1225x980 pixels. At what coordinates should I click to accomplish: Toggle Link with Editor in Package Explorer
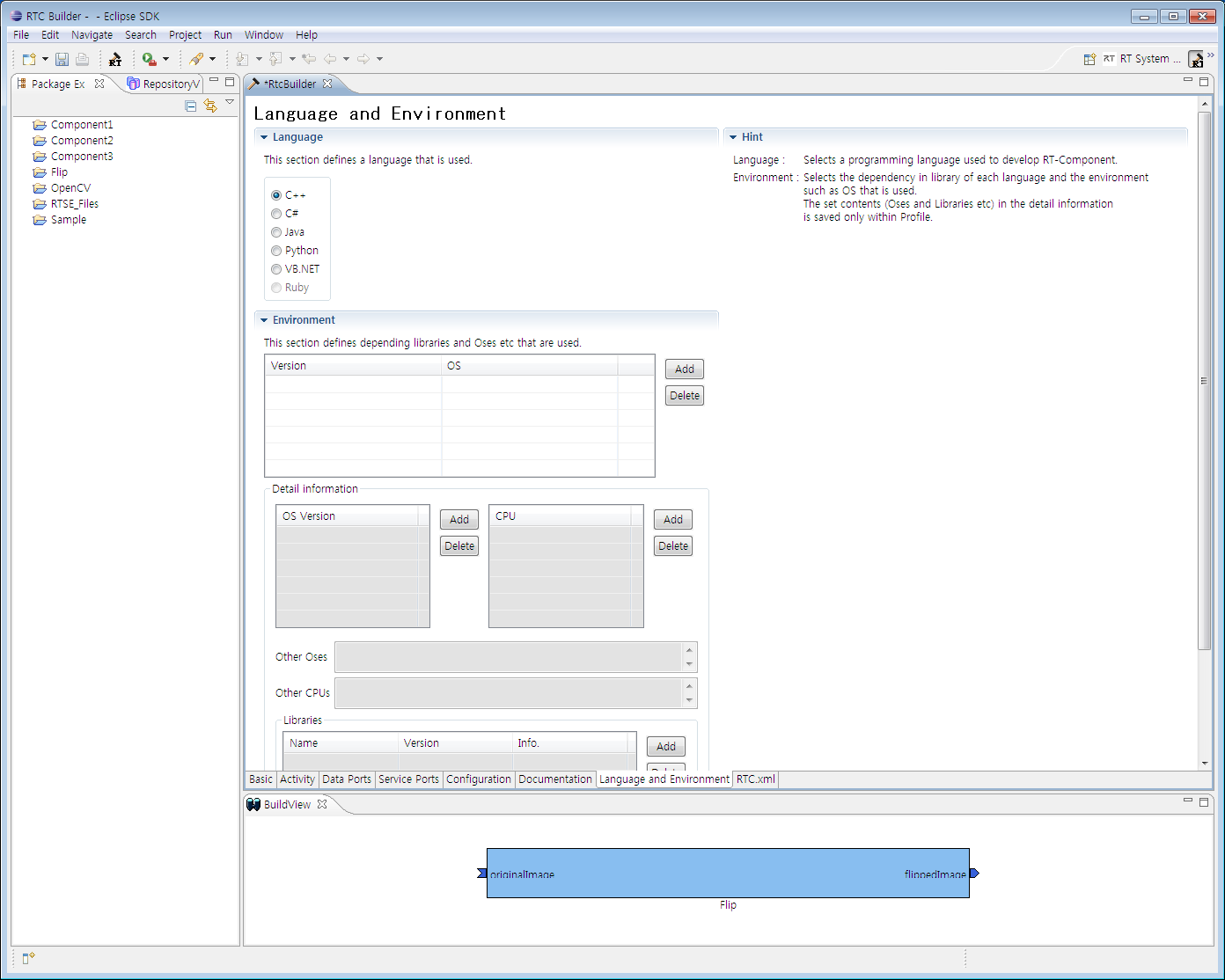(x=210, y=106)
